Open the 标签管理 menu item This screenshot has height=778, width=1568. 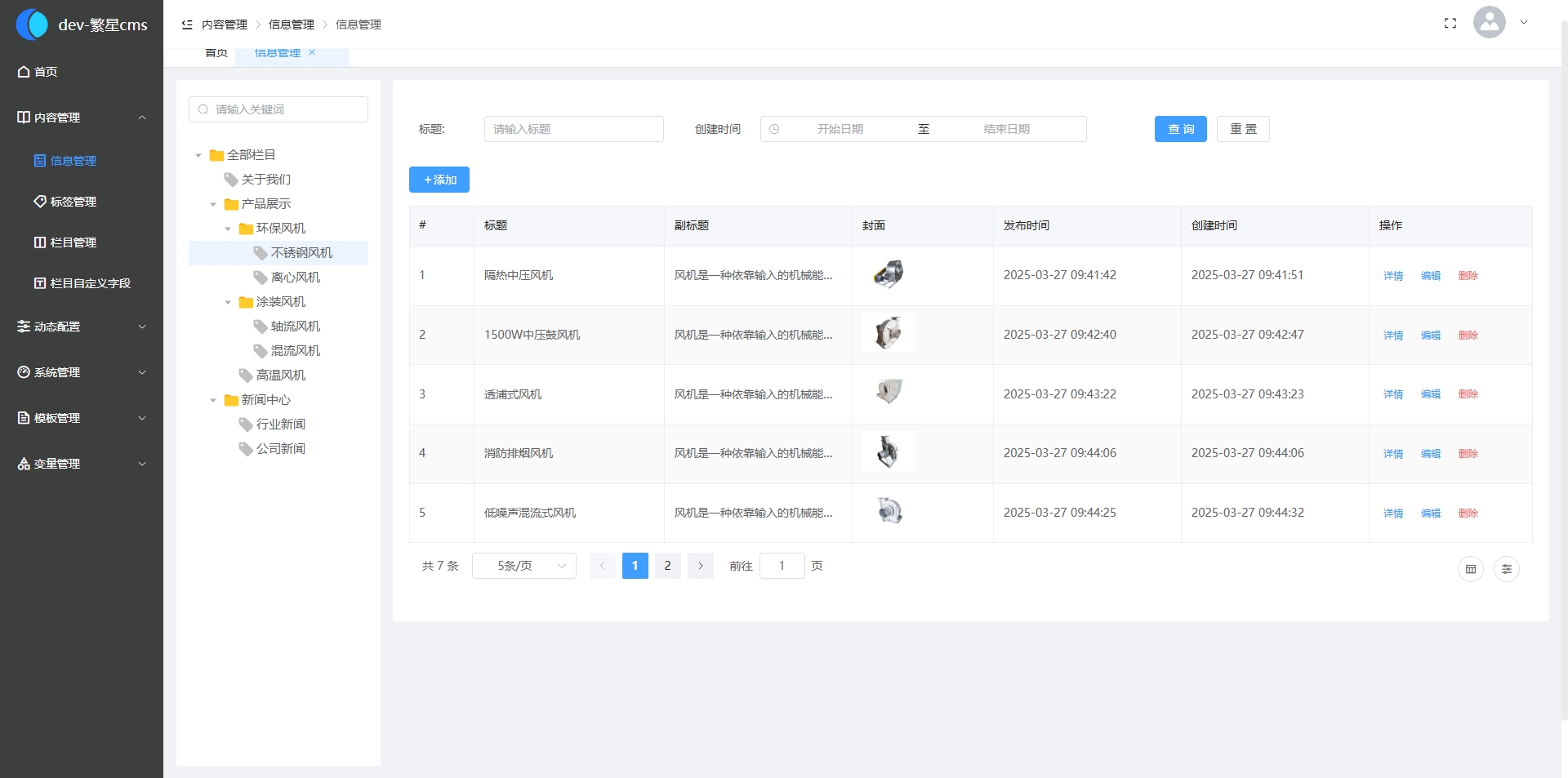click(x=73, y=202)
